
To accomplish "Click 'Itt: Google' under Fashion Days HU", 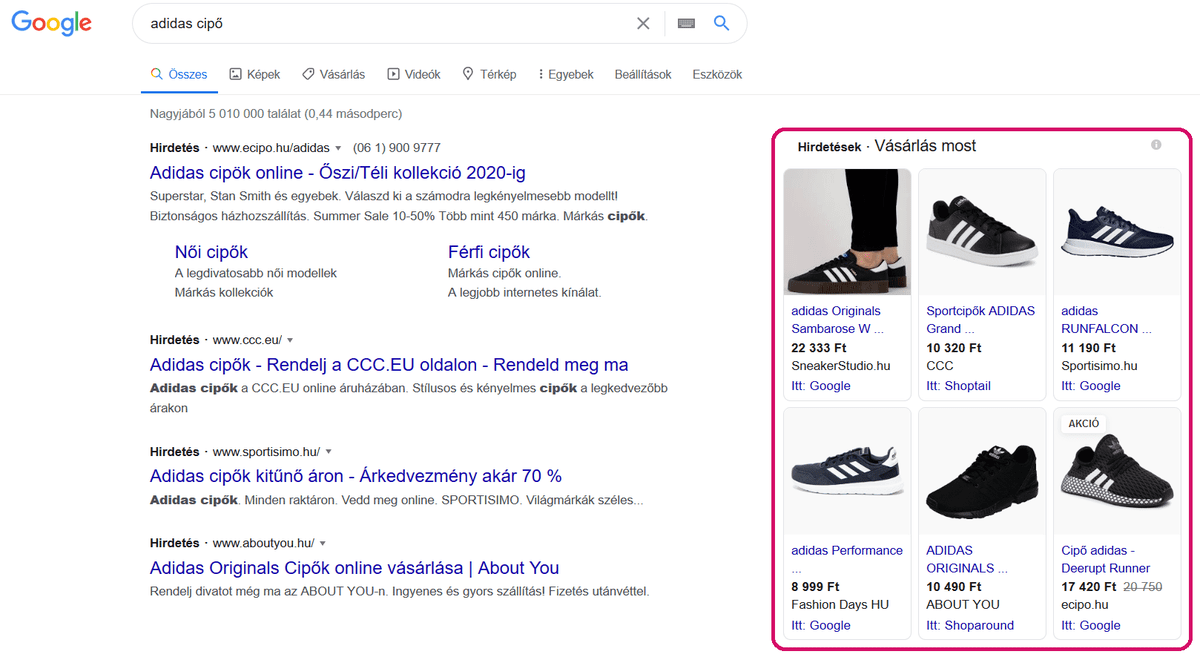I will [821, 626].
